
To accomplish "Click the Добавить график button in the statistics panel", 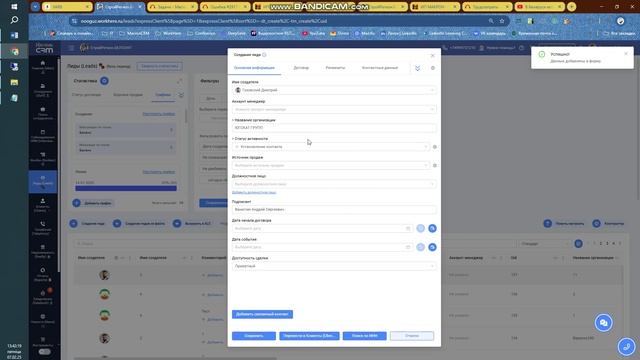I will coord(93,203).
